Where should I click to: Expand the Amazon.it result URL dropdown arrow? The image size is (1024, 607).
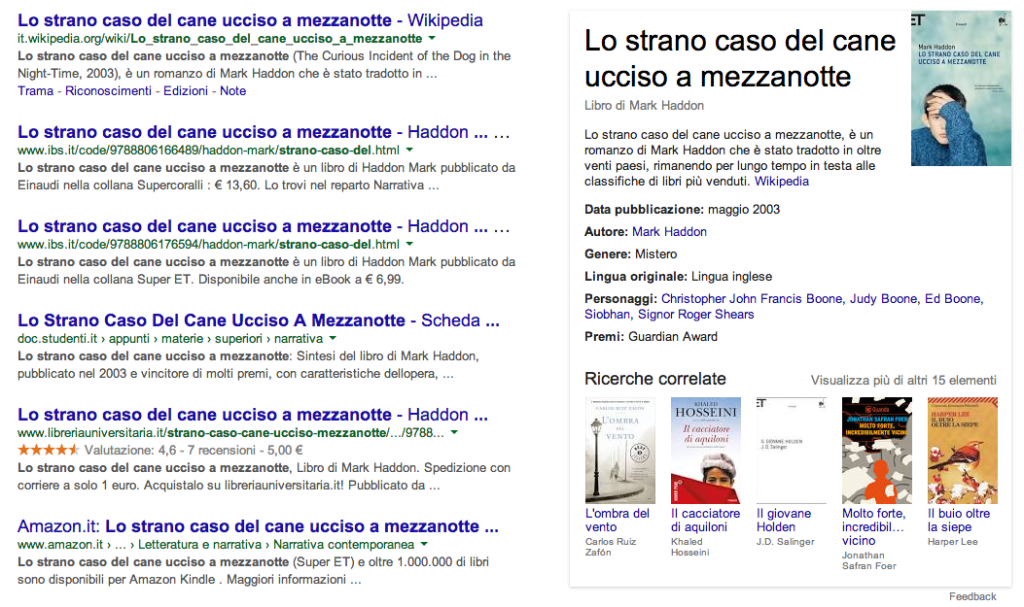[x=425, y=545]
